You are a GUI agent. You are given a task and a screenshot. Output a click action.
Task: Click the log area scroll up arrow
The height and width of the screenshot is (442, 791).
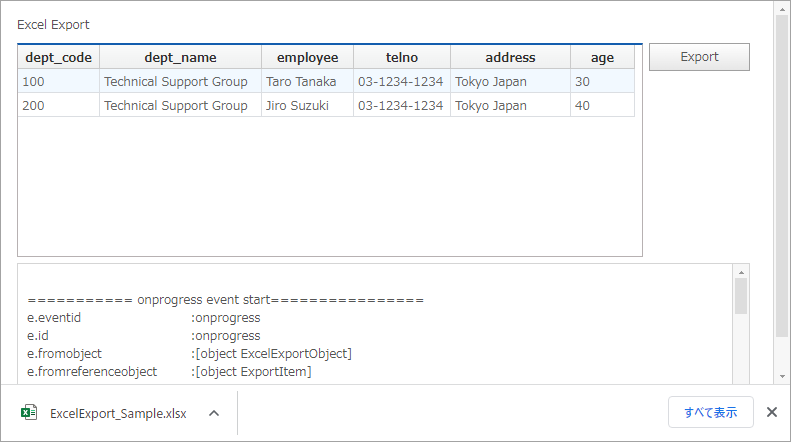(741, 272)
